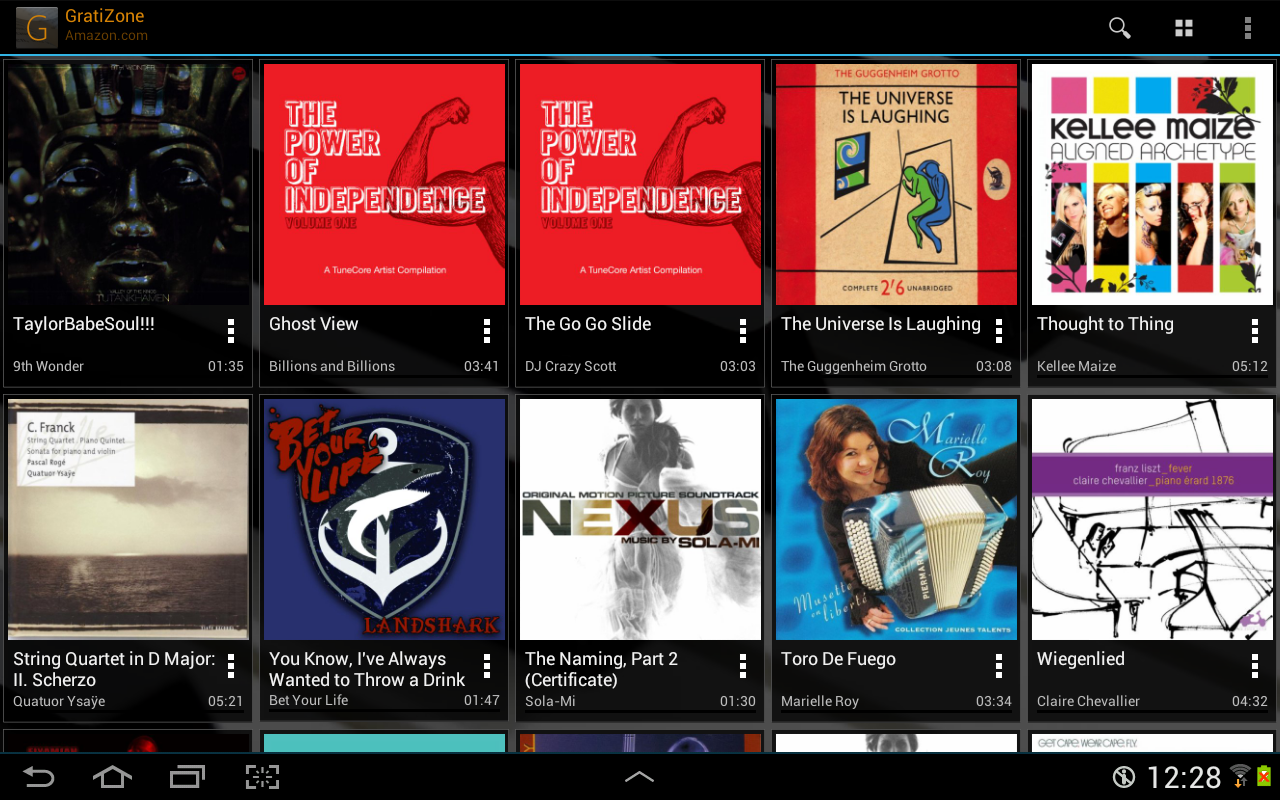Open the top bar overflow menu
This screenshot has width=1280, height=800.
point(1247,28)
